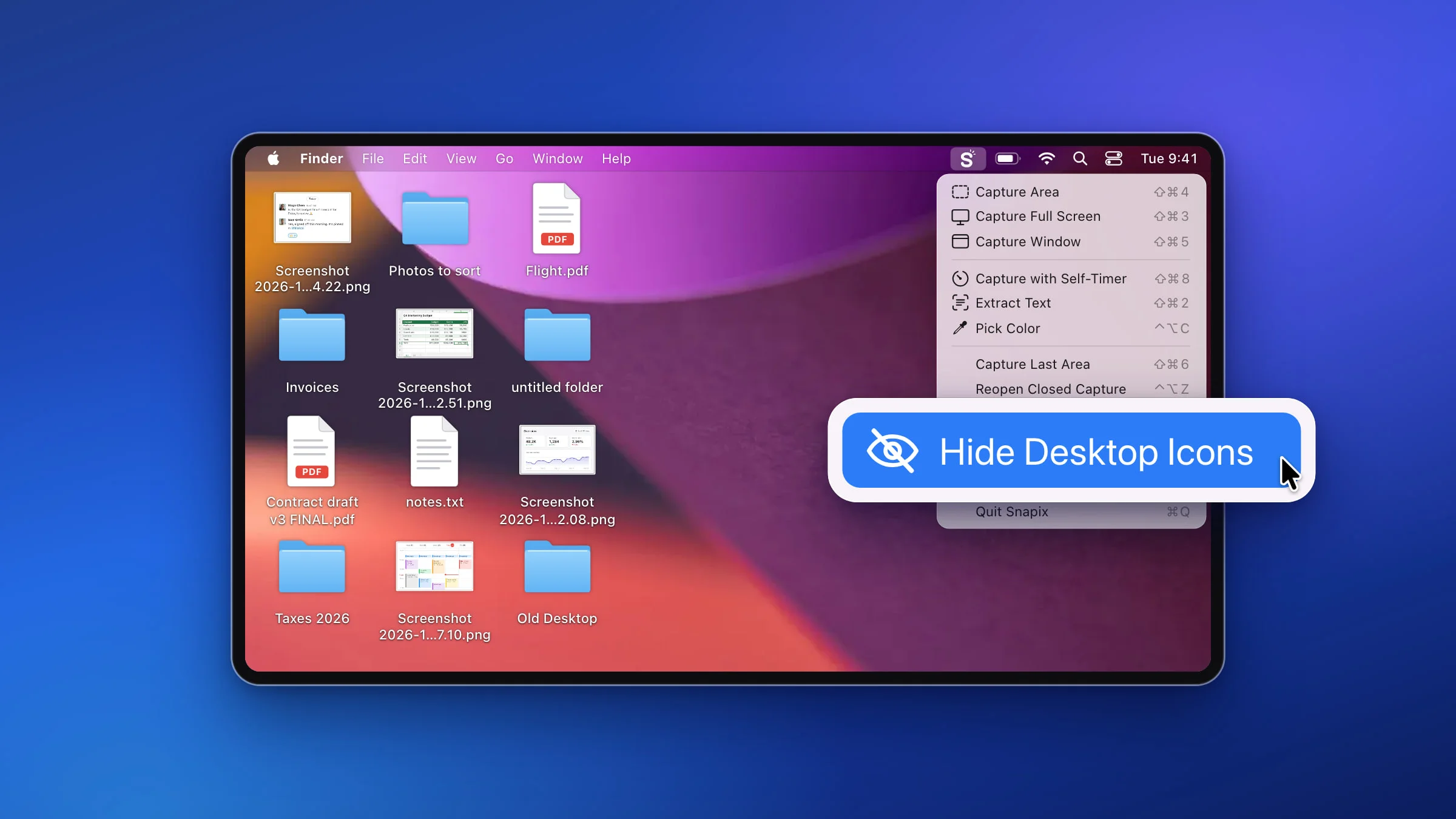Choose Capture with Self-Timer
This screenshot has height=819, width=1456.
click(x=1071, y=278)
